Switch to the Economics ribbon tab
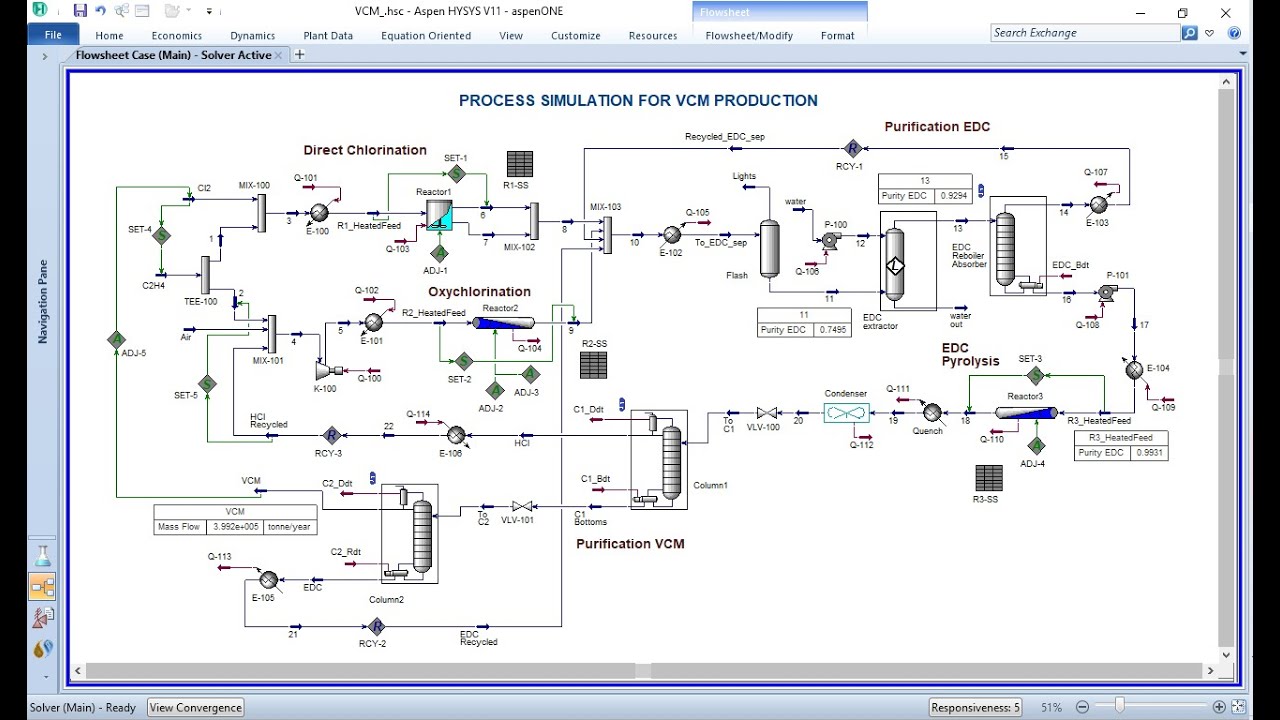 pyautogui.click(x=177, y=35)
